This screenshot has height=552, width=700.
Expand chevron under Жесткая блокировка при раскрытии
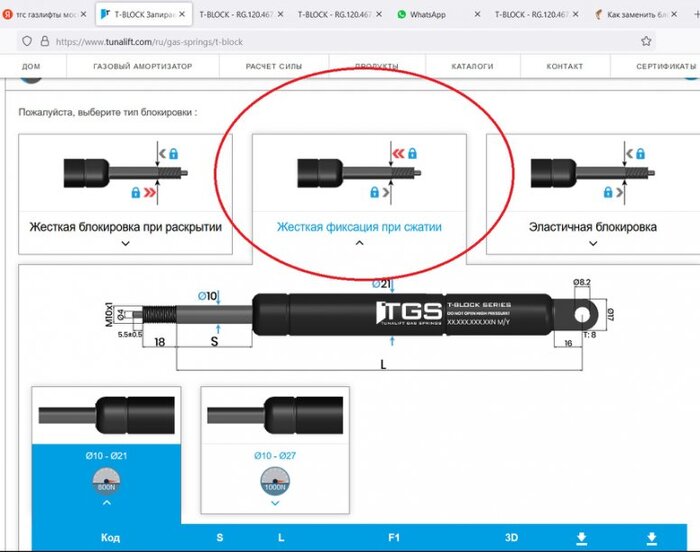pos(125,243)
